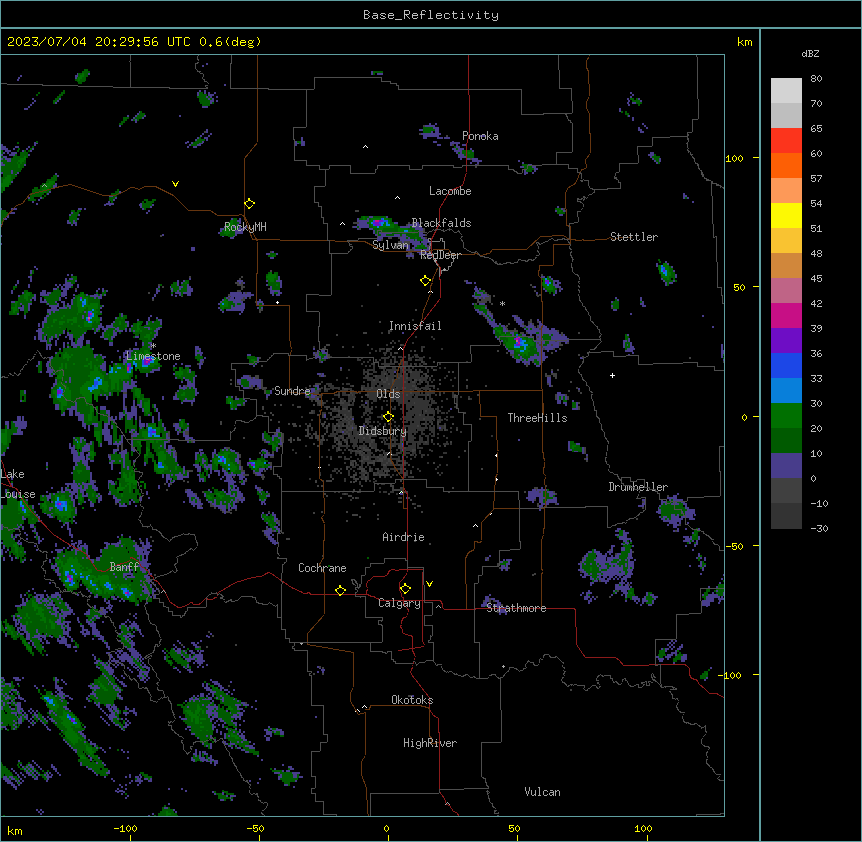Click the 45 value on the dBZ legend

816,279
